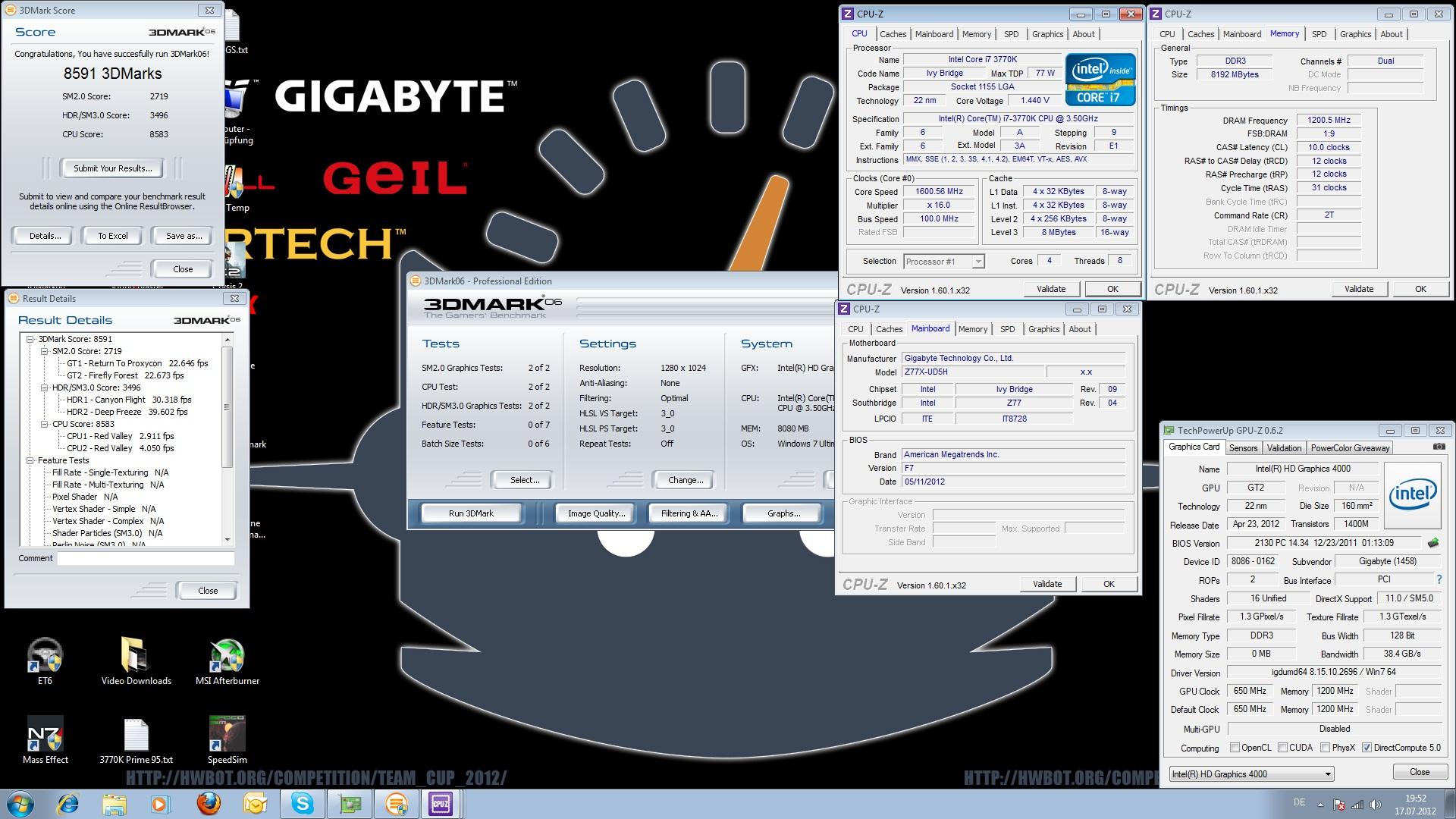
Task: Click the save BIOS chip icon in GPU-Z
Action: coord(1433,543)
